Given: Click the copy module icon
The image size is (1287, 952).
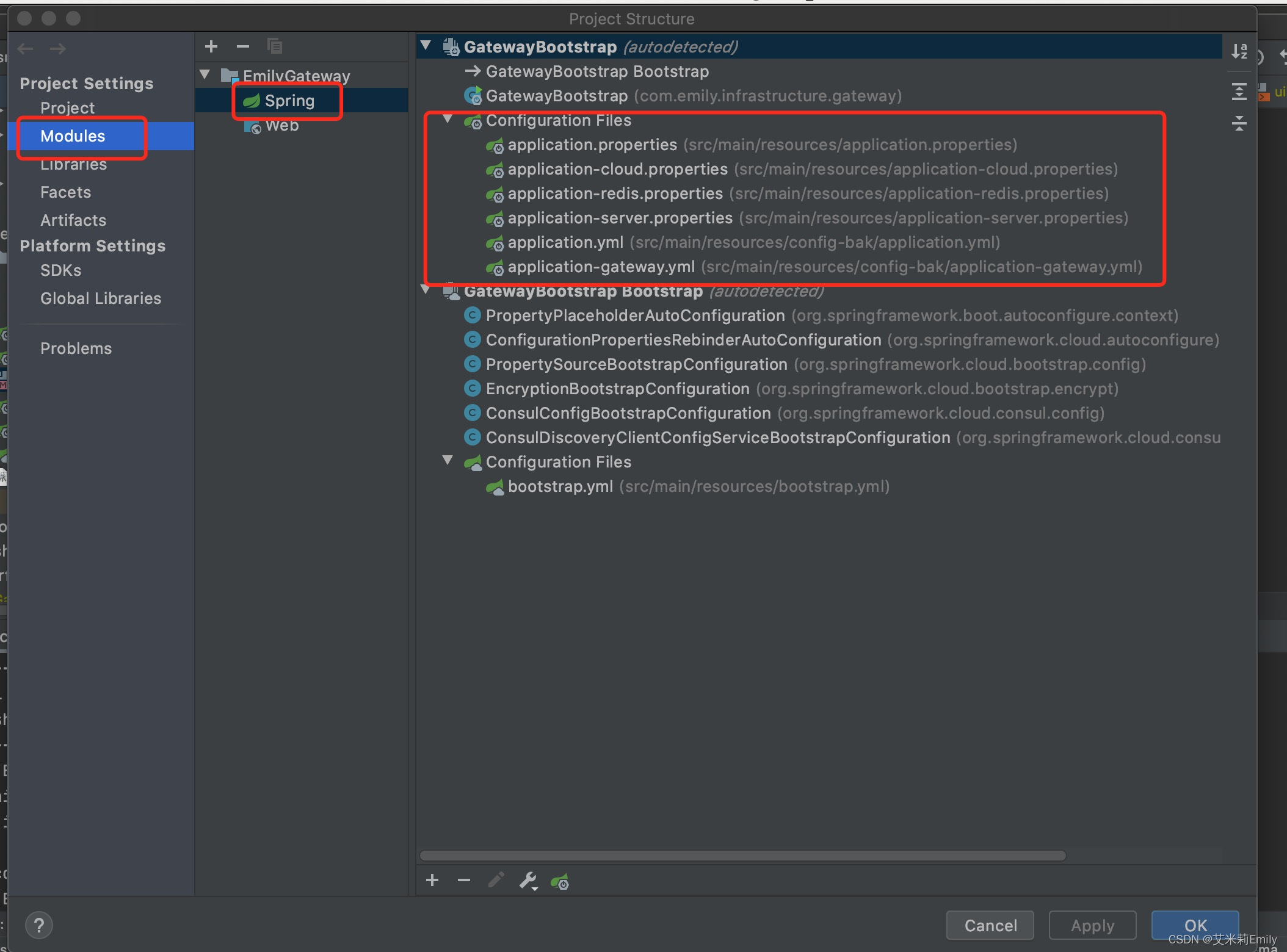Looking at the screenshot, I should click(275, 46).
